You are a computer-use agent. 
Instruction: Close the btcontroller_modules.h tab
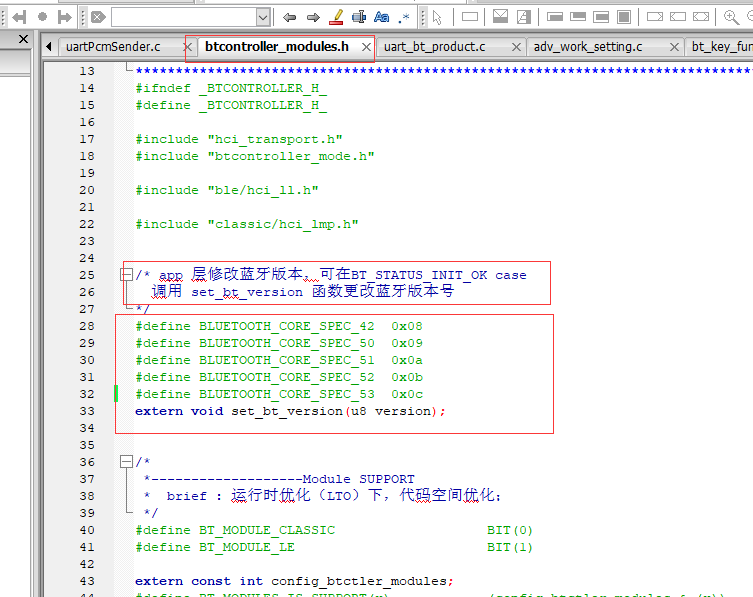coord(366,47)
